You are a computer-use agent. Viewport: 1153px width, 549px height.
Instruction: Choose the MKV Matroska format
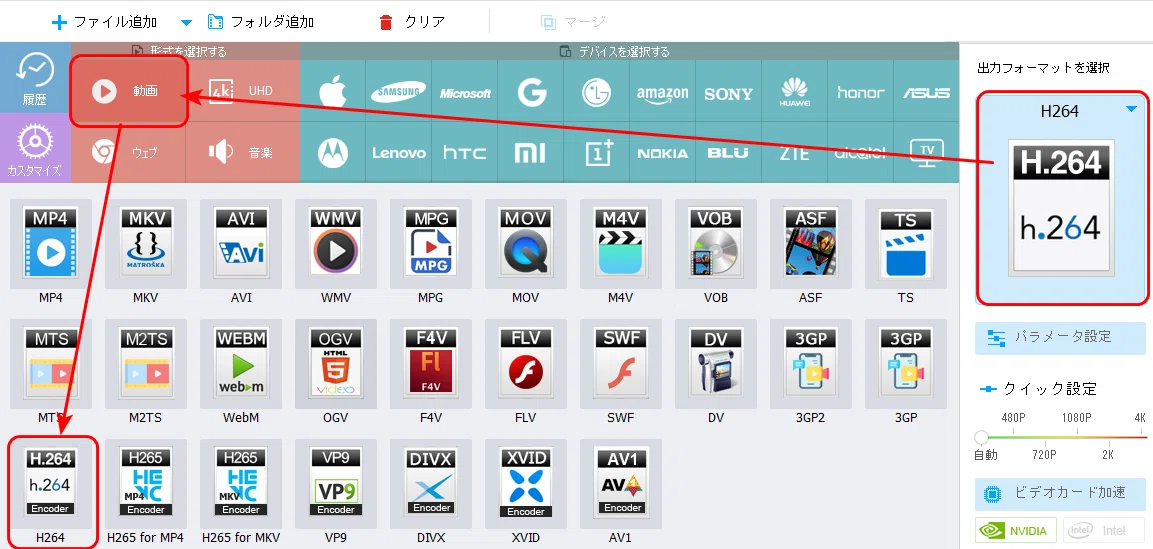coord(146,243)
